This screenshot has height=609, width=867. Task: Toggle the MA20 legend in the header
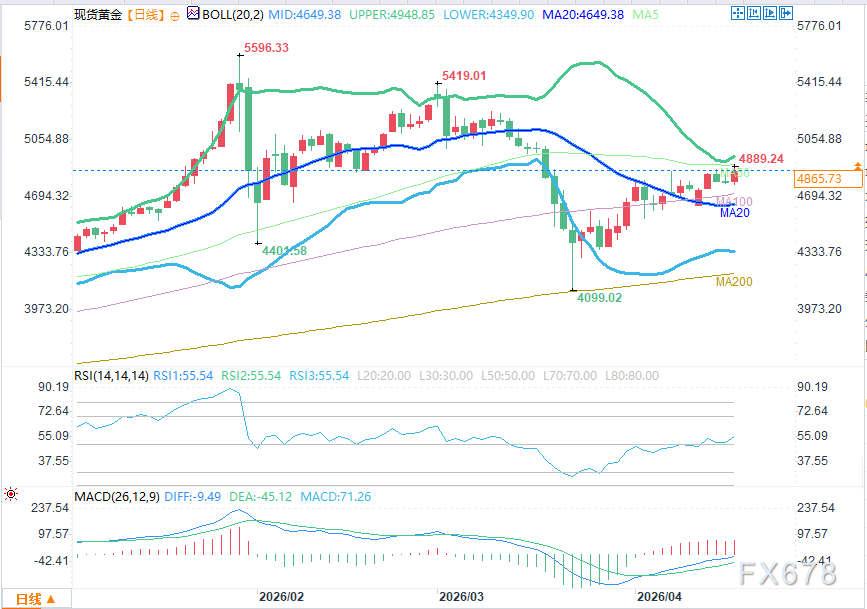[608, 16]
